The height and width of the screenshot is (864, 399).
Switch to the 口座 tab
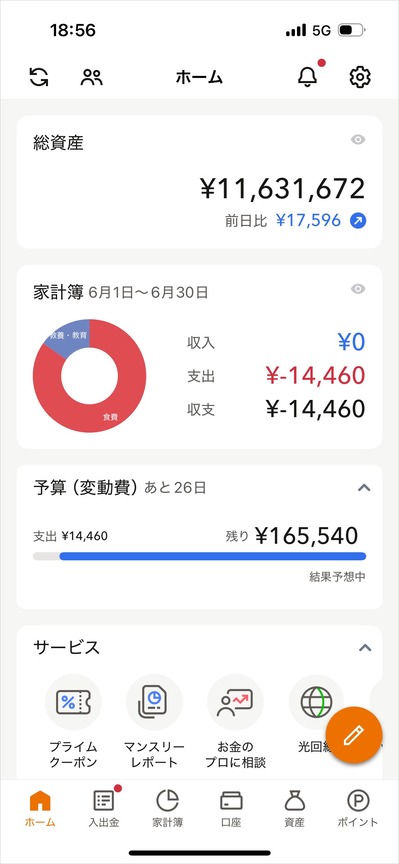point(231,808)
